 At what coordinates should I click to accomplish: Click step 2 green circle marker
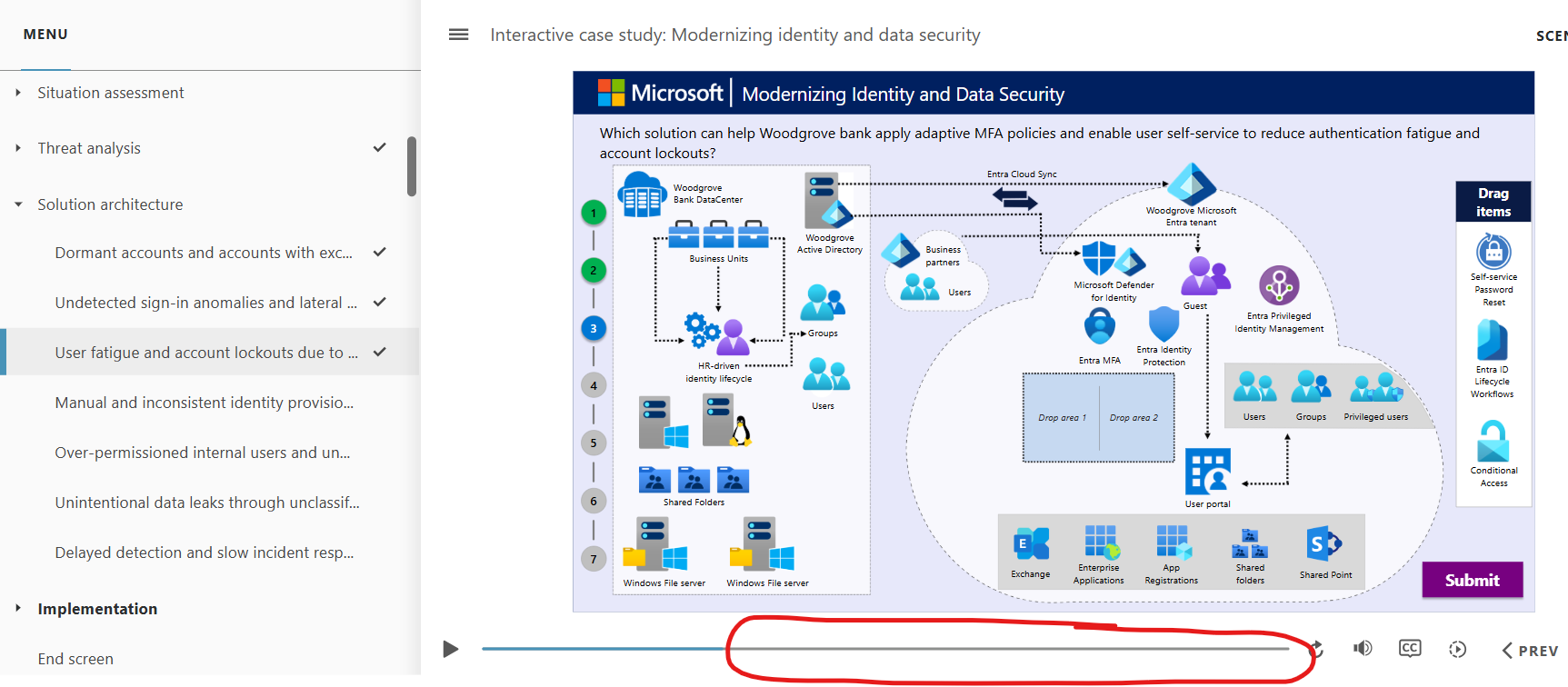point(594,270)
